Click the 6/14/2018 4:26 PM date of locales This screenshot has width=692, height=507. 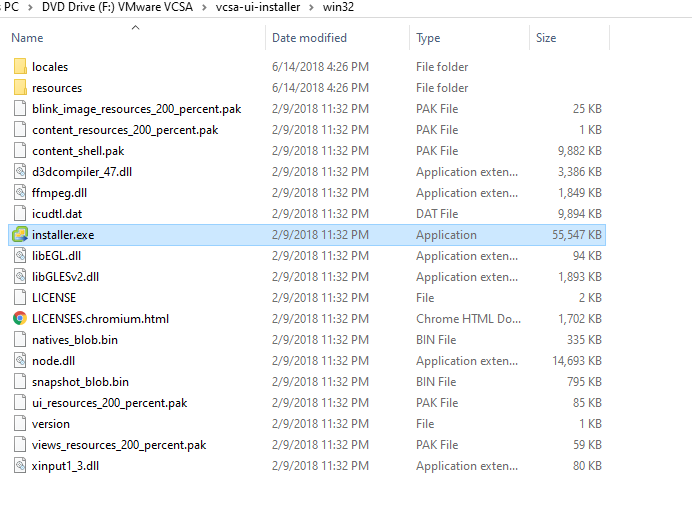(x=320, y=67)
